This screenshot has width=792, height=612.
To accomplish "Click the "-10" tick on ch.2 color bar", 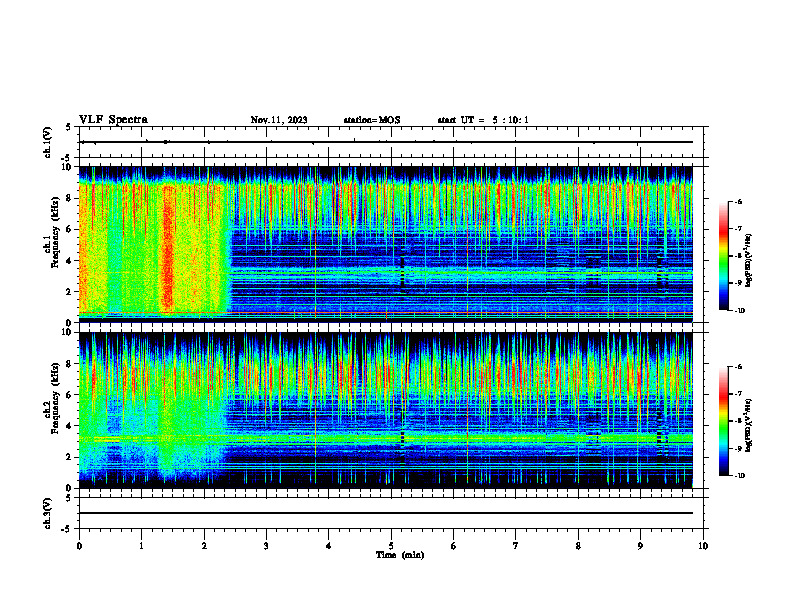I will click(739, 476).
